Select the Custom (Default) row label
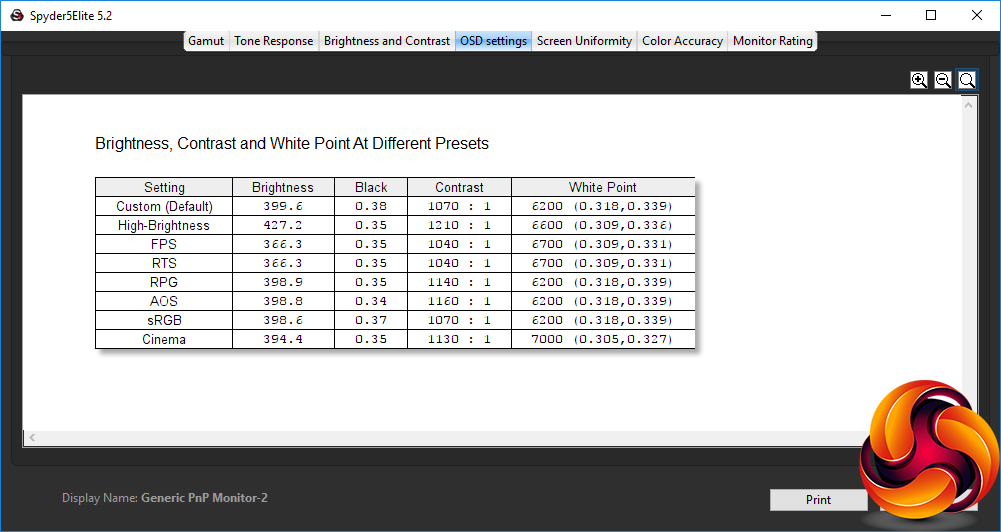Screen dimensions: 1001x532 [x=164, y=206]
